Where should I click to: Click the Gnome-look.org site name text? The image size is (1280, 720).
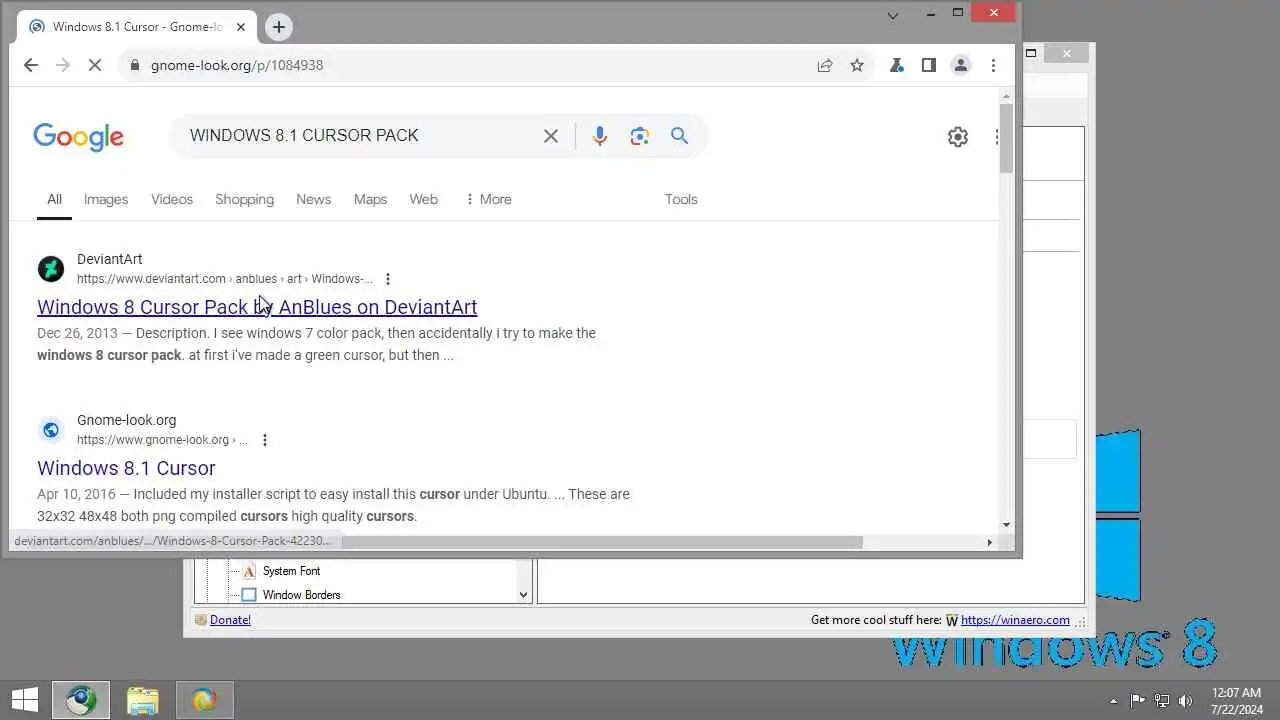[126, 420]
